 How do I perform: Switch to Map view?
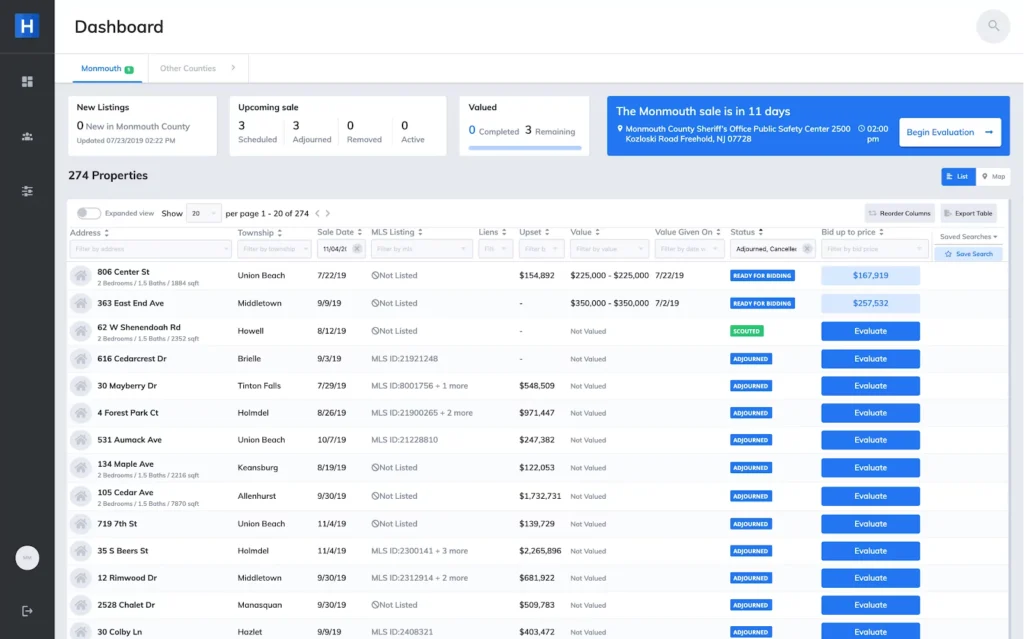point(993,176)
